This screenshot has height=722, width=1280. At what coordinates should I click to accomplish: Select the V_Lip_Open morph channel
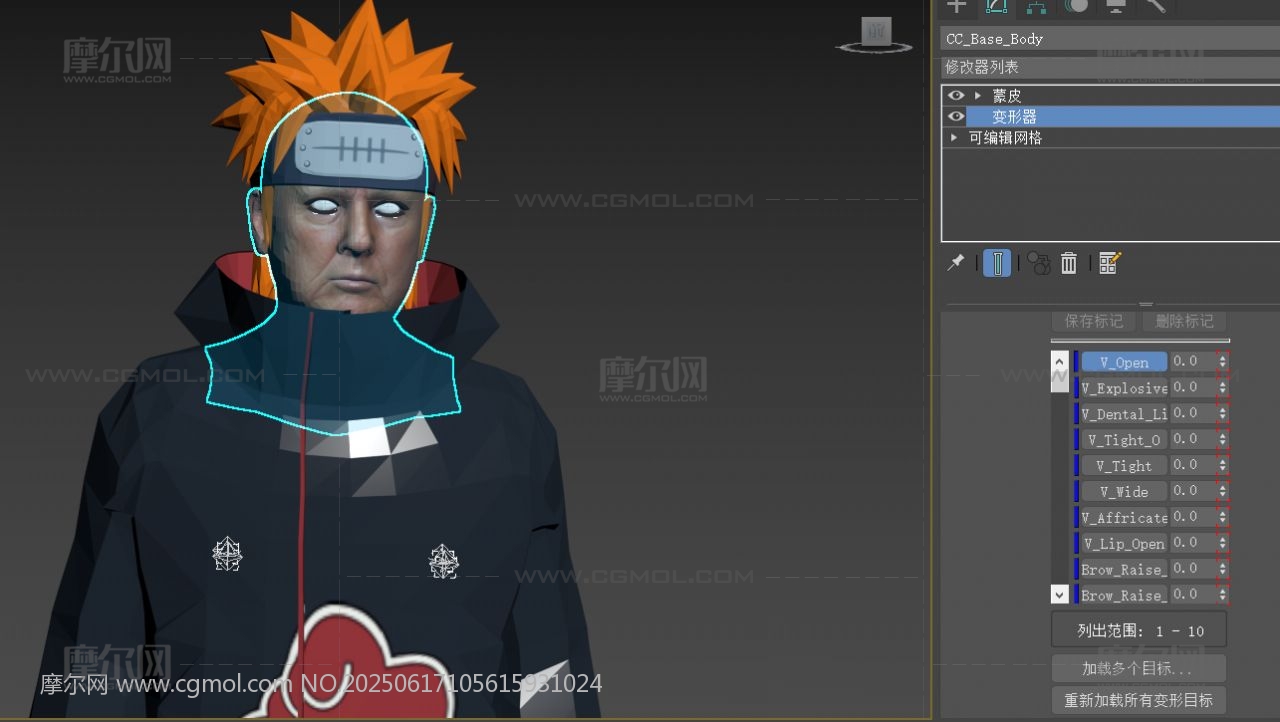(1124, 544)
